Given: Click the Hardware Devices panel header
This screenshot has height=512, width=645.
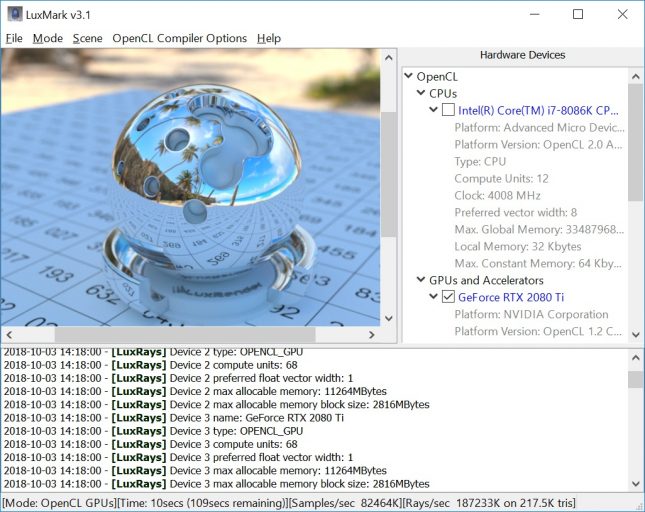Looking at the screenshot, I should click(522, 55).
